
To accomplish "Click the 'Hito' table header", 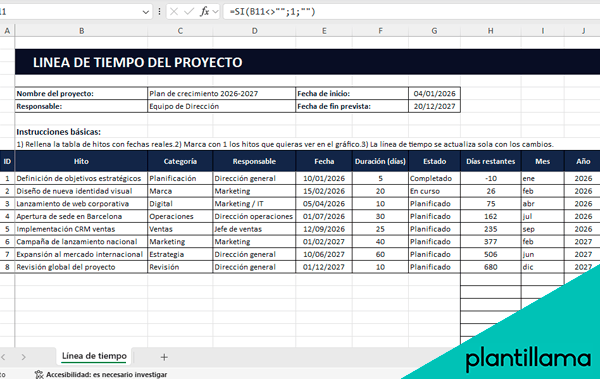I will (x=81, y=161).
